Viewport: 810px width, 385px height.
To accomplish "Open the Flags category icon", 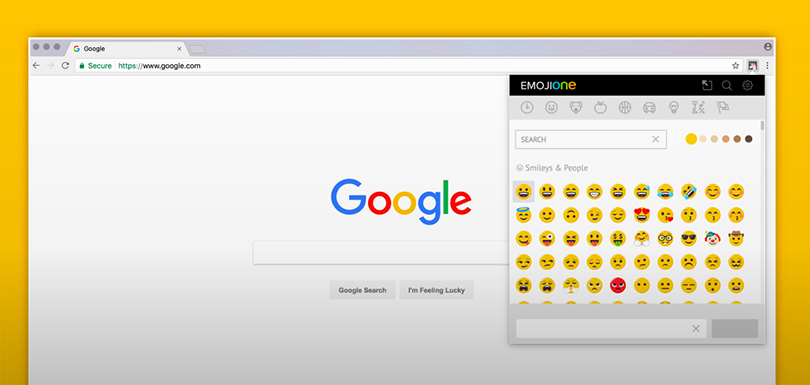I will 722,107.
